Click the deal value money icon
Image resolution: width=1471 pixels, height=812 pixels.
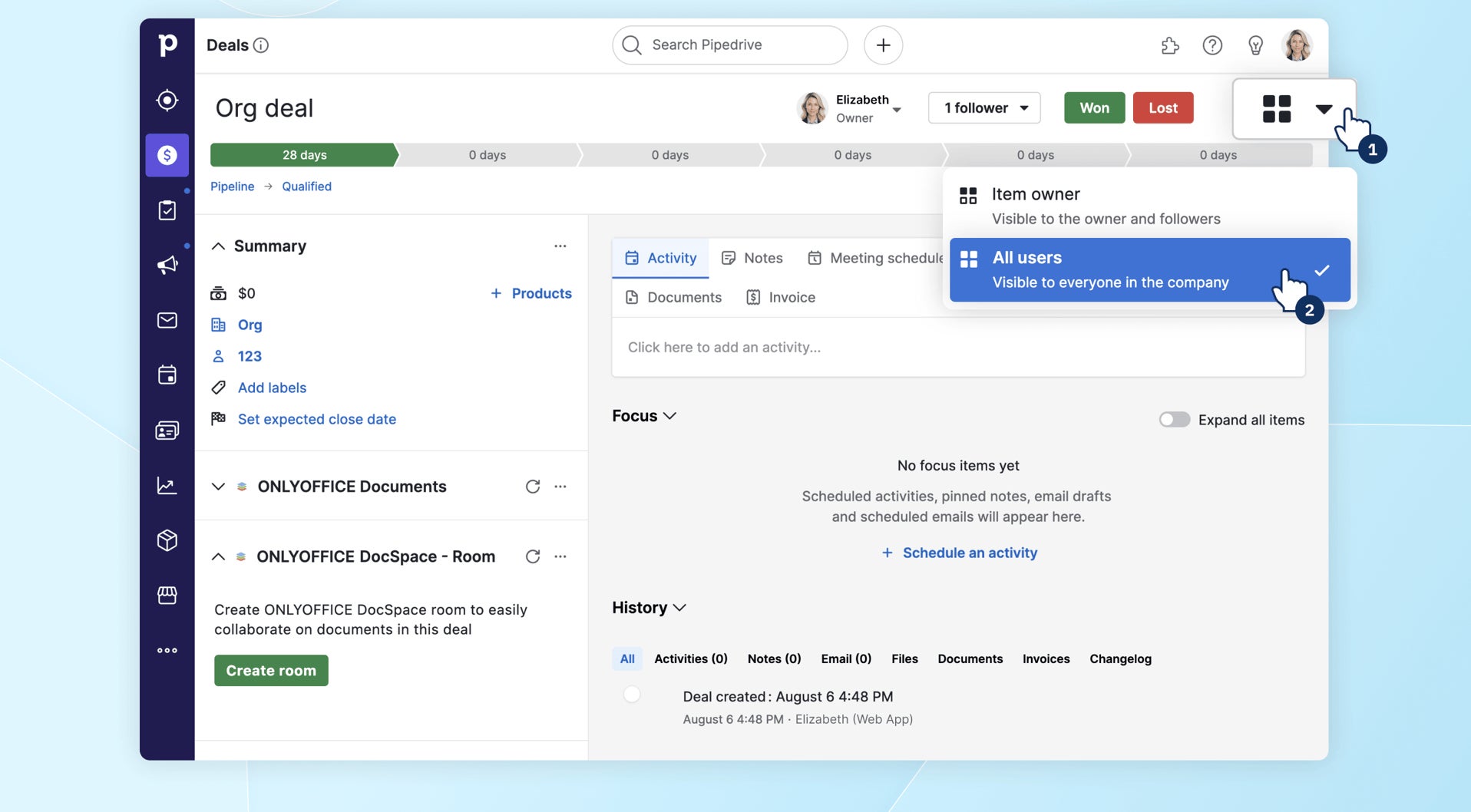pos(219,293)
